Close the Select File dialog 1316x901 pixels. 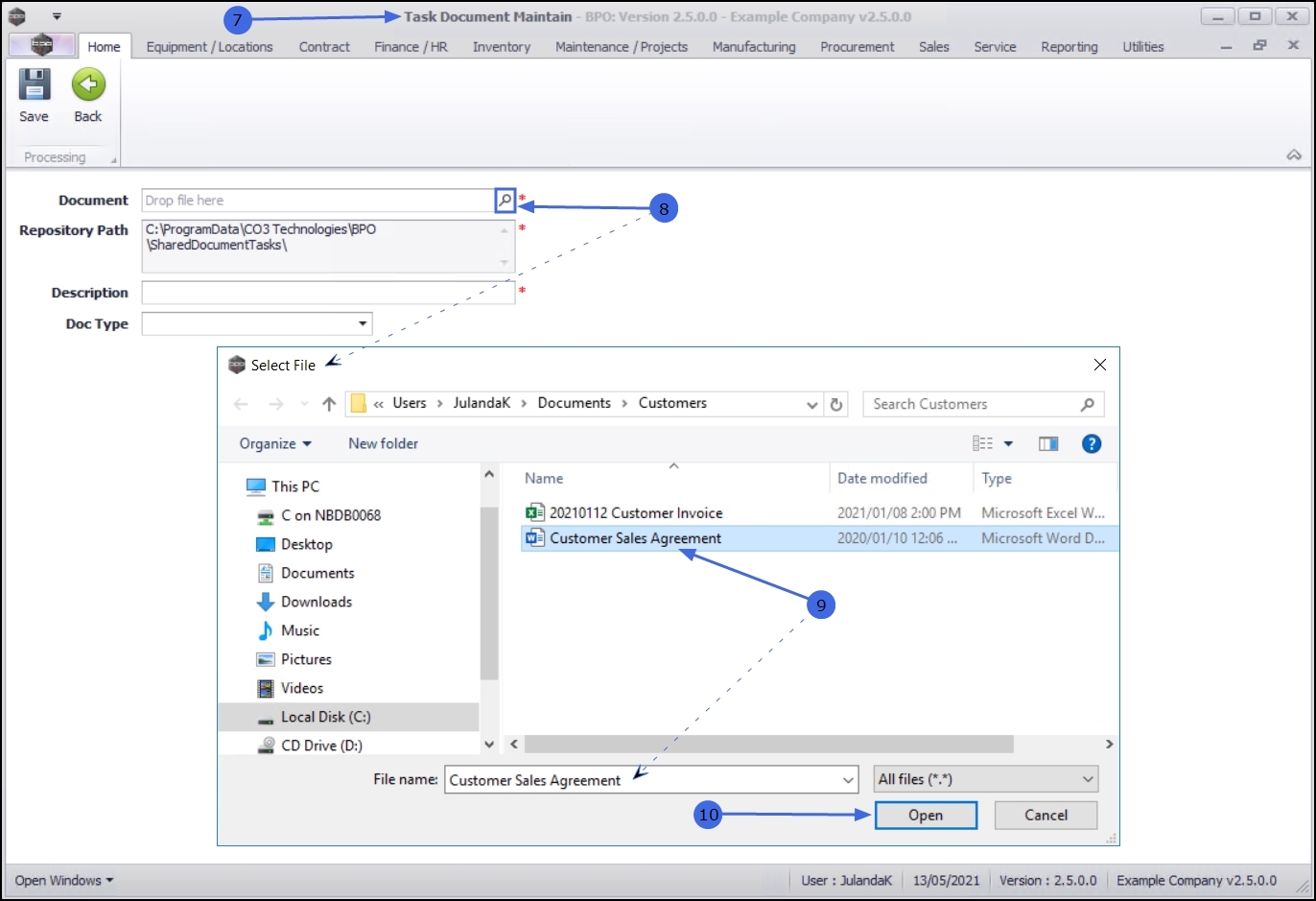1100,365
